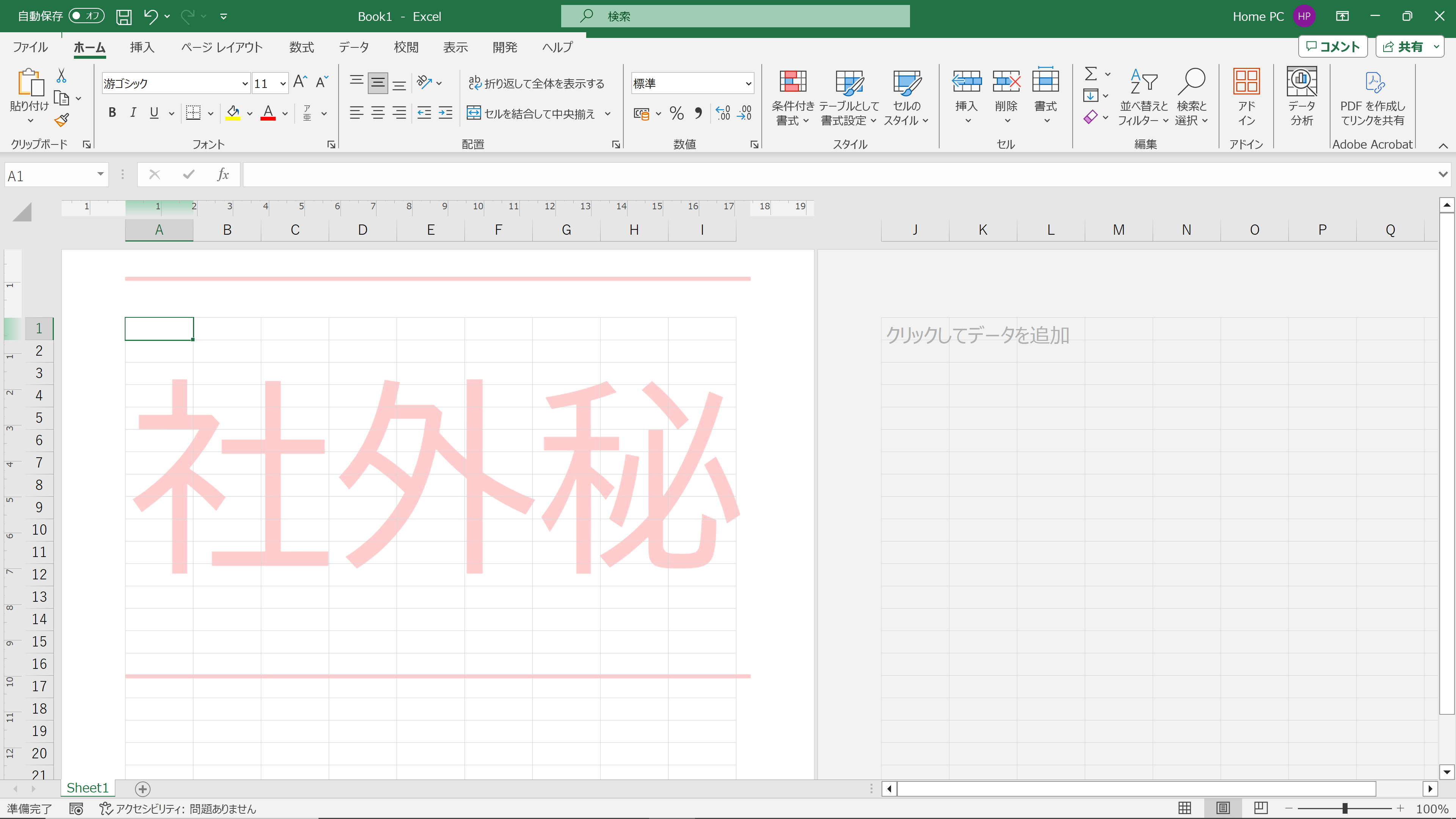The width and height of the screenshot is (1456, 819).
Task: Toggle Bold formatting
Action: [x=112, y=113]
